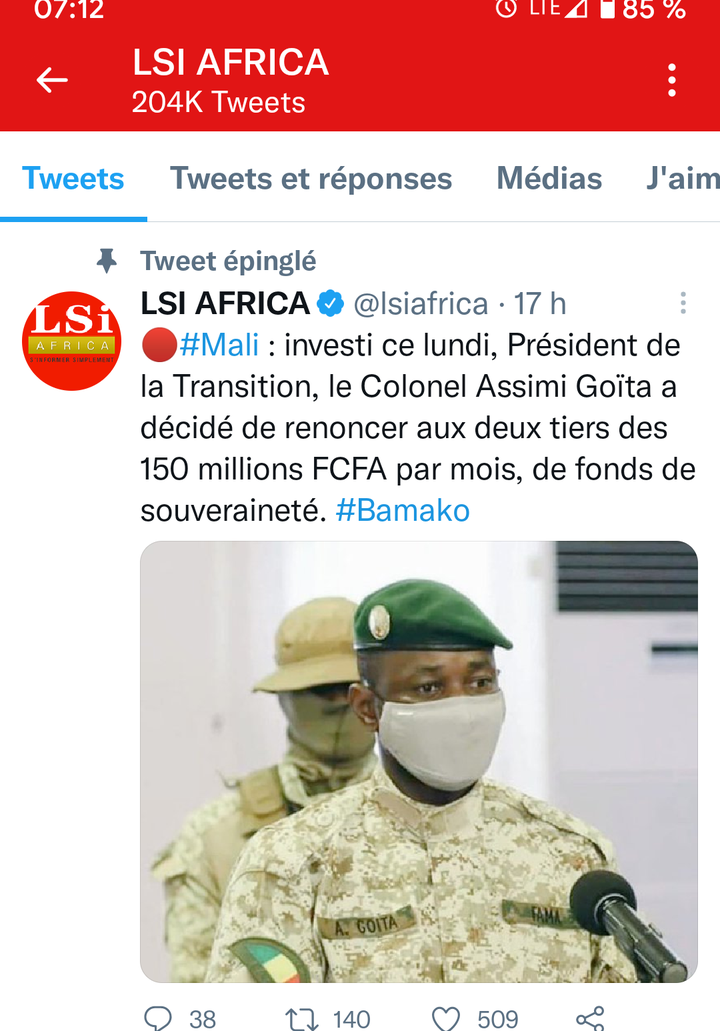This screenshot has height=1031, width=720.
Task: Switch to Tweets et réponses tab
Action: (x=311, y=178)
